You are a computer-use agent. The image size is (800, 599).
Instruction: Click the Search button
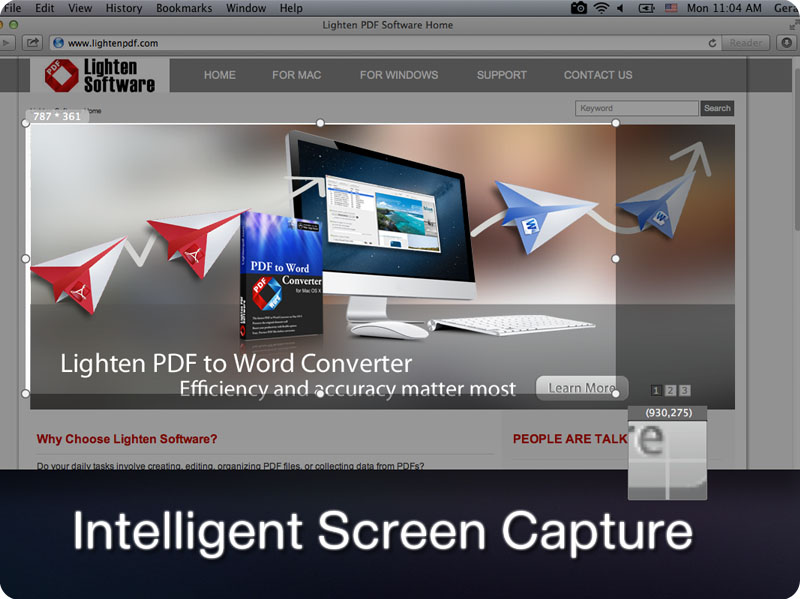(x=717, y=108)
